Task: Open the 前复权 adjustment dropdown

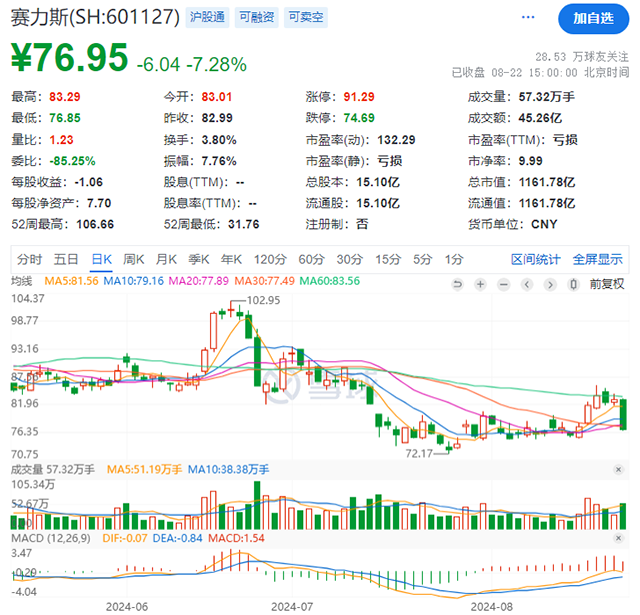Action: pos(607,284)
